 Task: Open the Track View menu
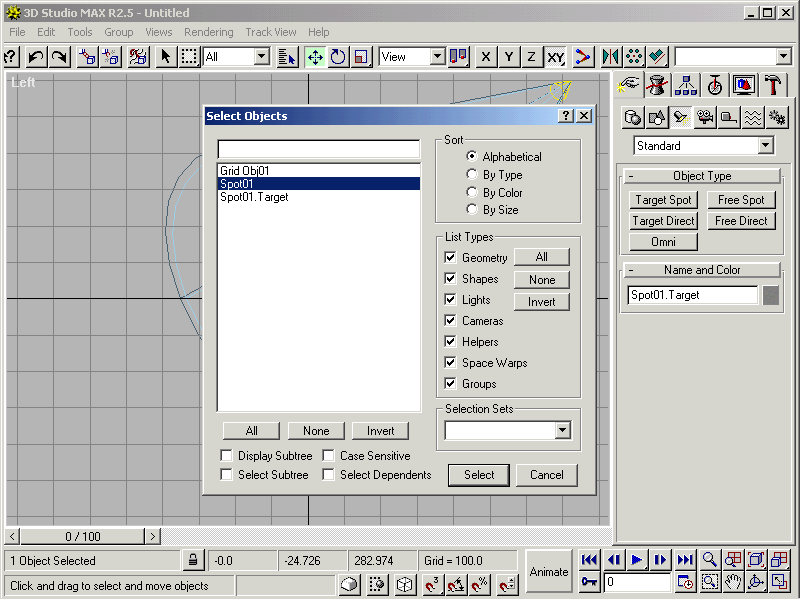click(271, 32)
